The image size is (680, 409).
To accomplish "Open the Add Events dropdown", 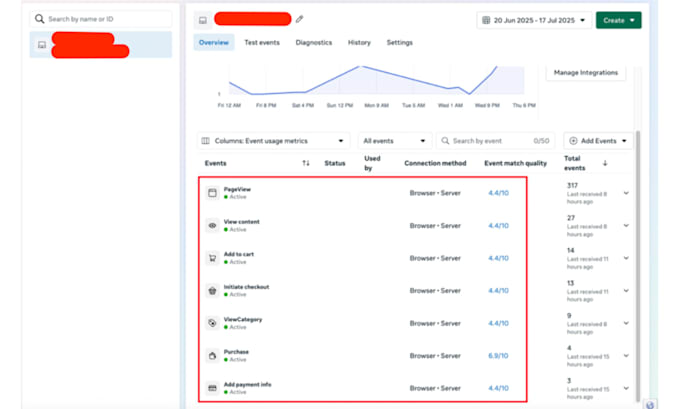I will tap(598, 141).
